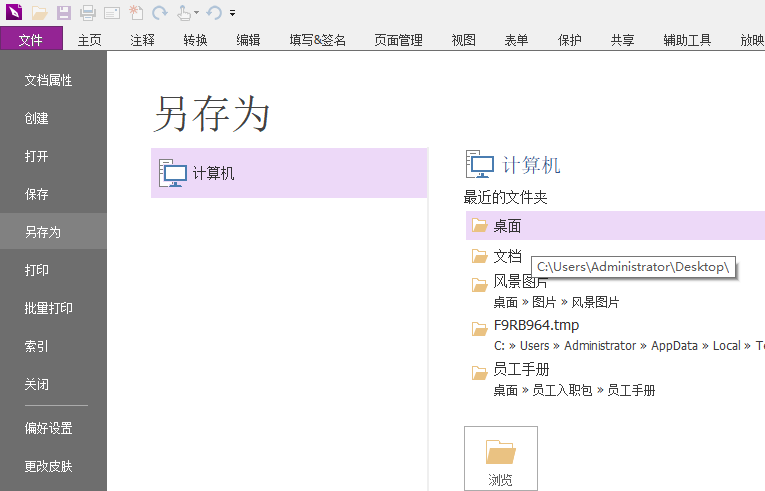Screen dimensions: 765x491
Task: Switch to the 页面管理 tab
Action: [399, 40]
